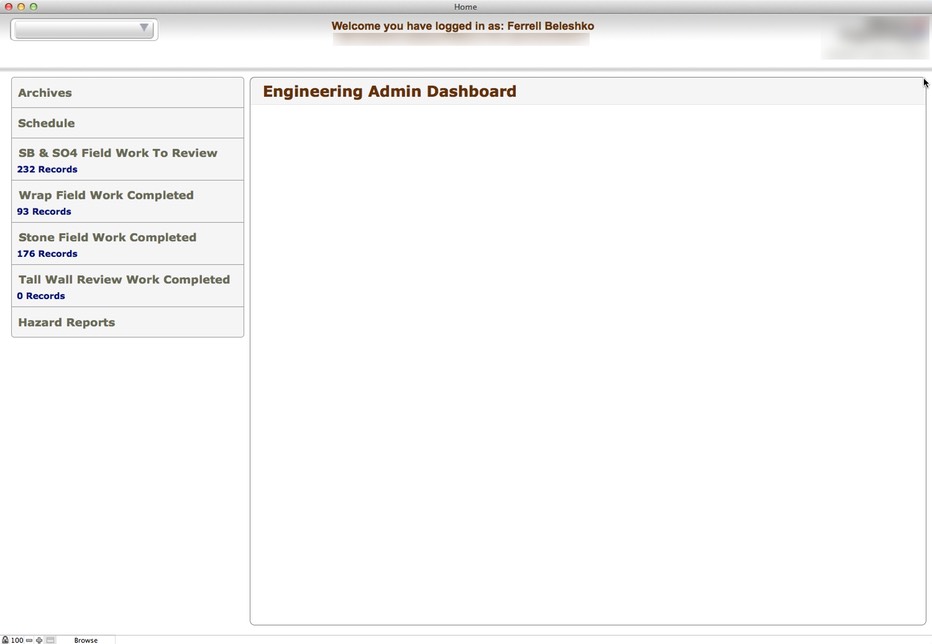This screenshot has height=644, width=932.
Task: Open the Archives section
Action: [127, 93]
